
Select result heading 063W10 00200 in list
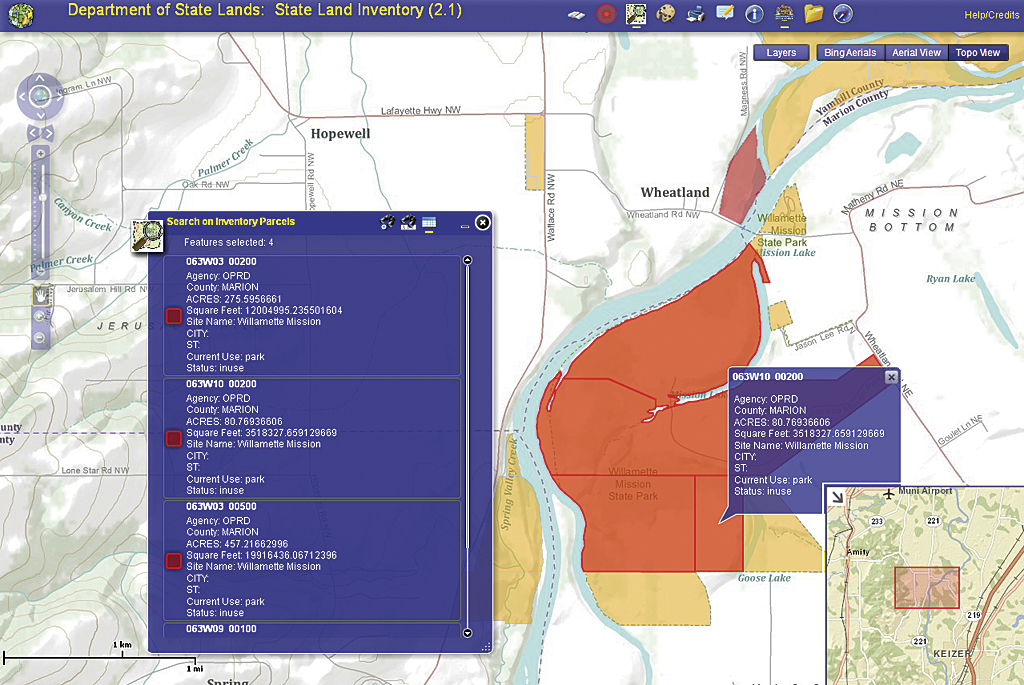click(221, 384)
